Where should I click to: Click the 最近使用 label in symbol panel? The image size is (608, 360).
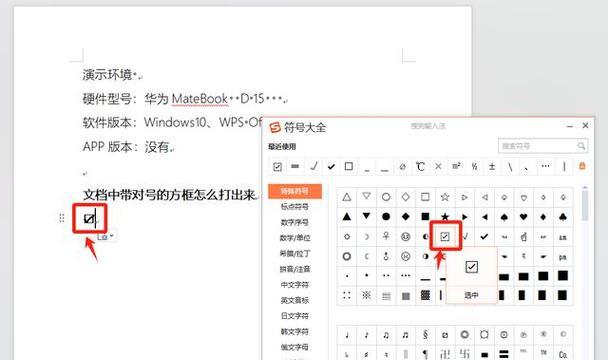pos(282,147)
